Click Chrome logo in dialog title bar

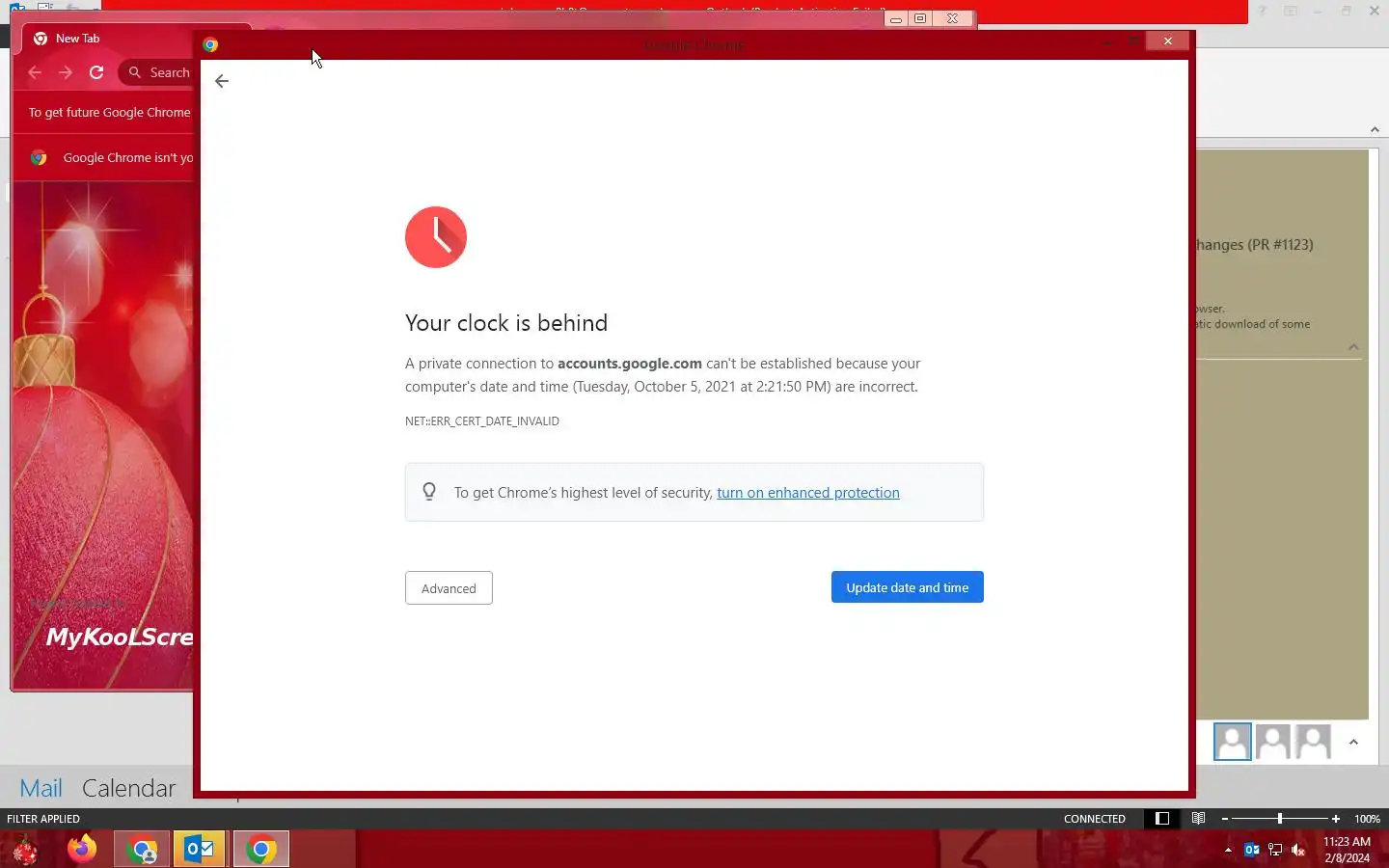pyautogui.click(x=210, y=44)
